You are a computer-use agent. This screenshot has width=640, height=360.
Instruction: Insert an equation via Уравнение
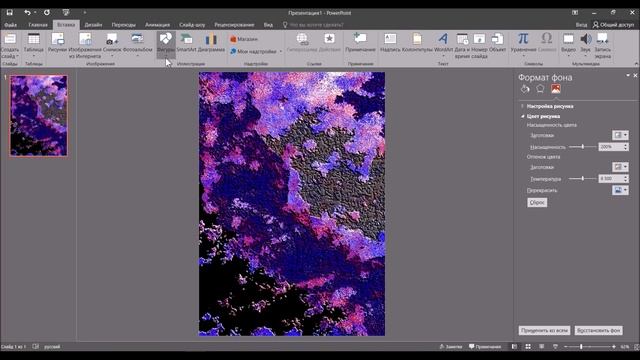(523, 45)
